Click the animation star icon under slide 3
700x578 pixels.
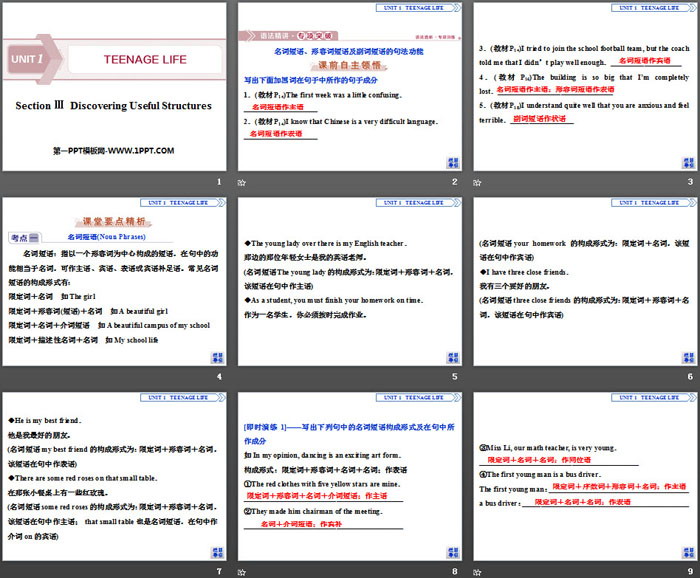(477, 182)
